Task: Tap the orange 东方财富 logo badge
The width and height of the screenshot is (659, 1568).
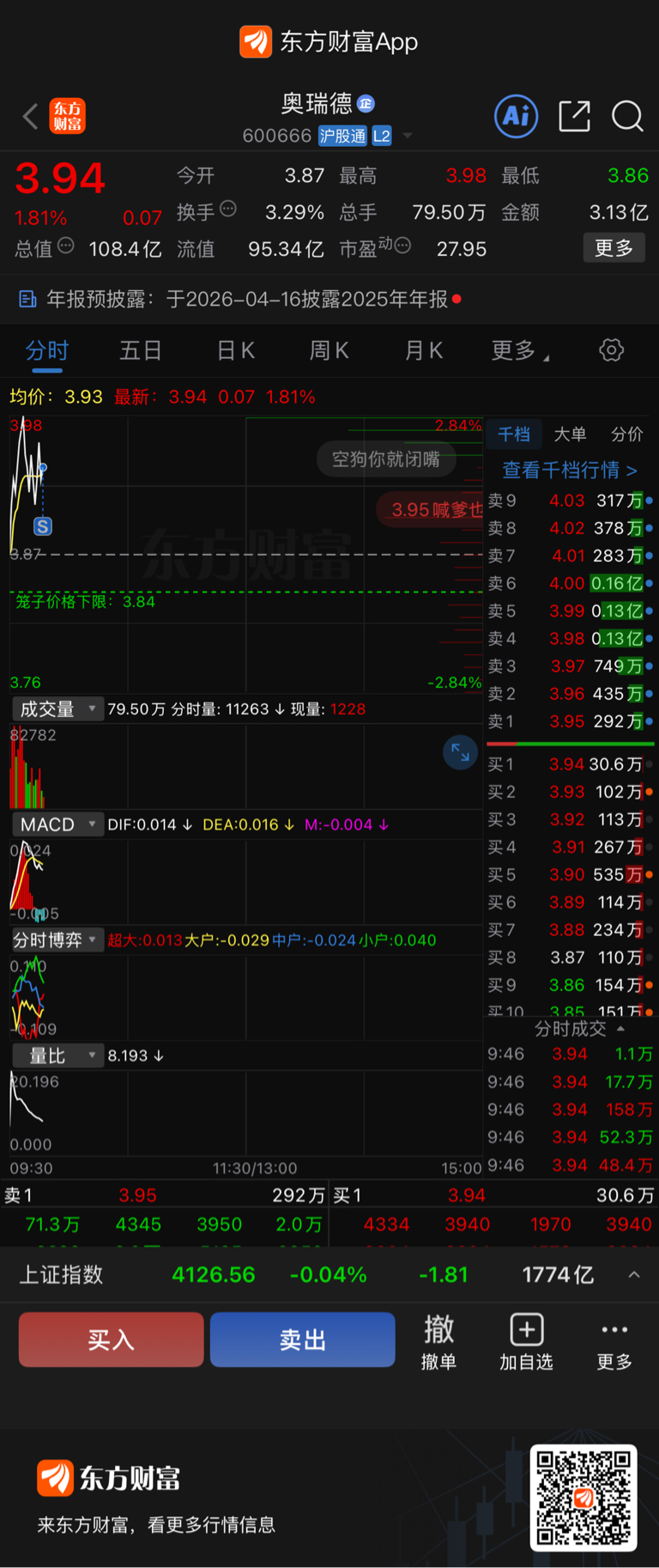Action: pos(67,116)
